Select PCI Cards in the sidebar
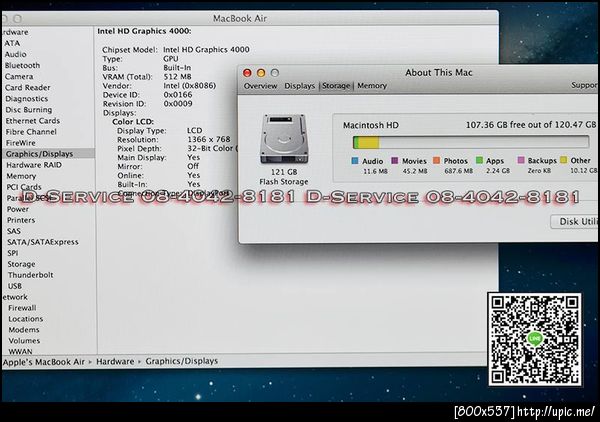The height and width of the screenshot is (422, 600). pos(24,187)
